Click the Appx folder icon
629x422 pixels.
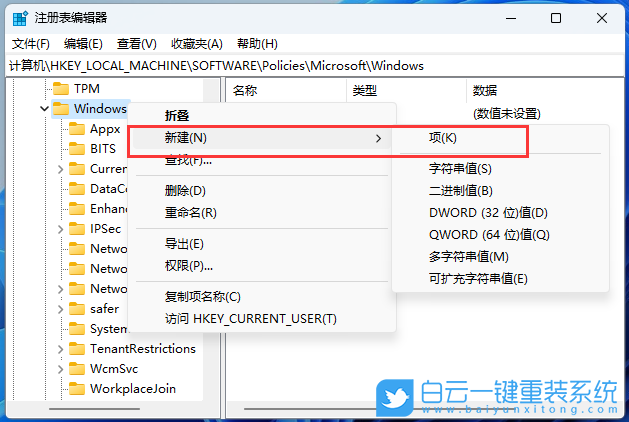[x=77, y=129]
